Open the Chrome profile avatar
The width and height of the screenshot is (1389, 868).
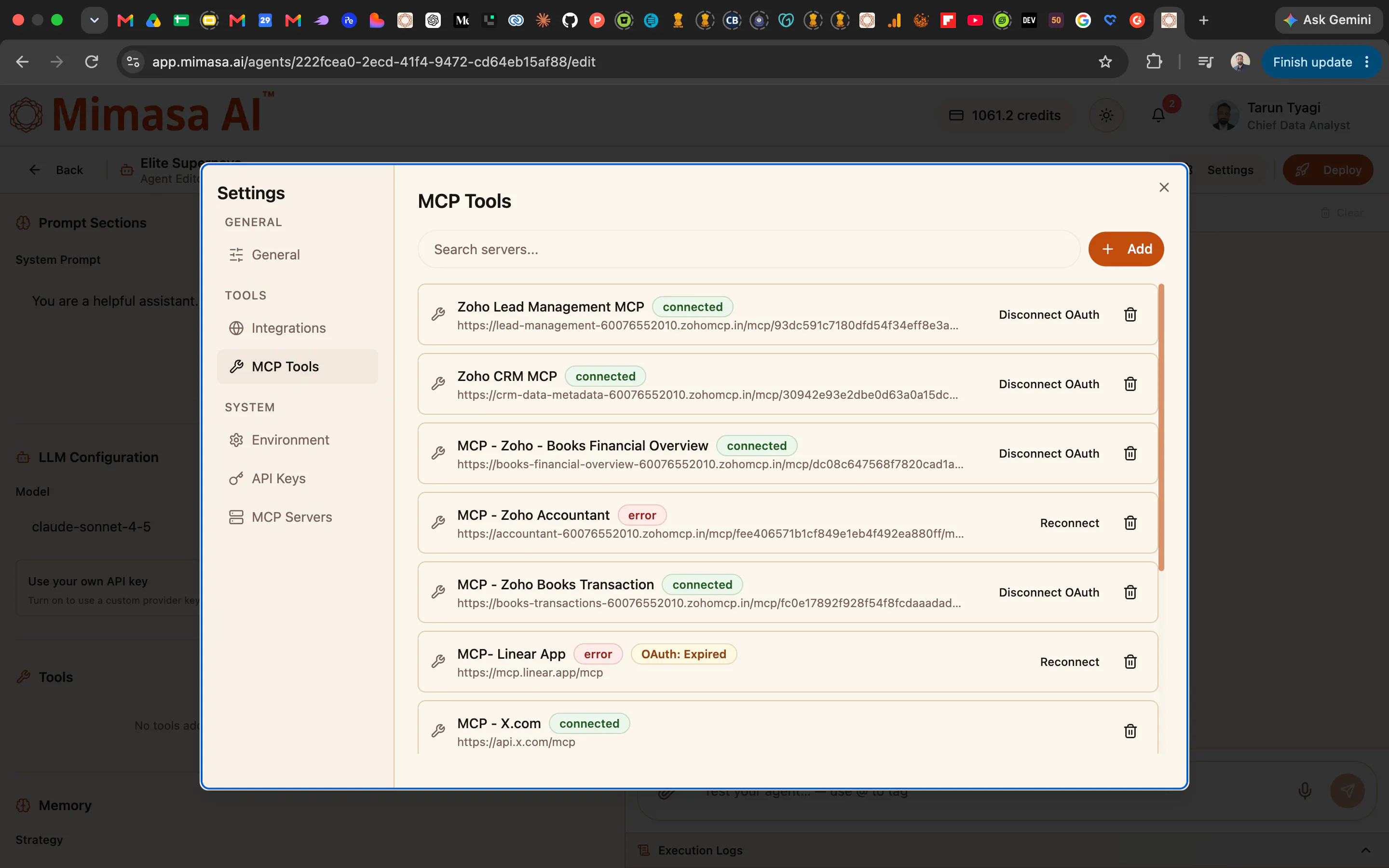[x=1240, y=62]
